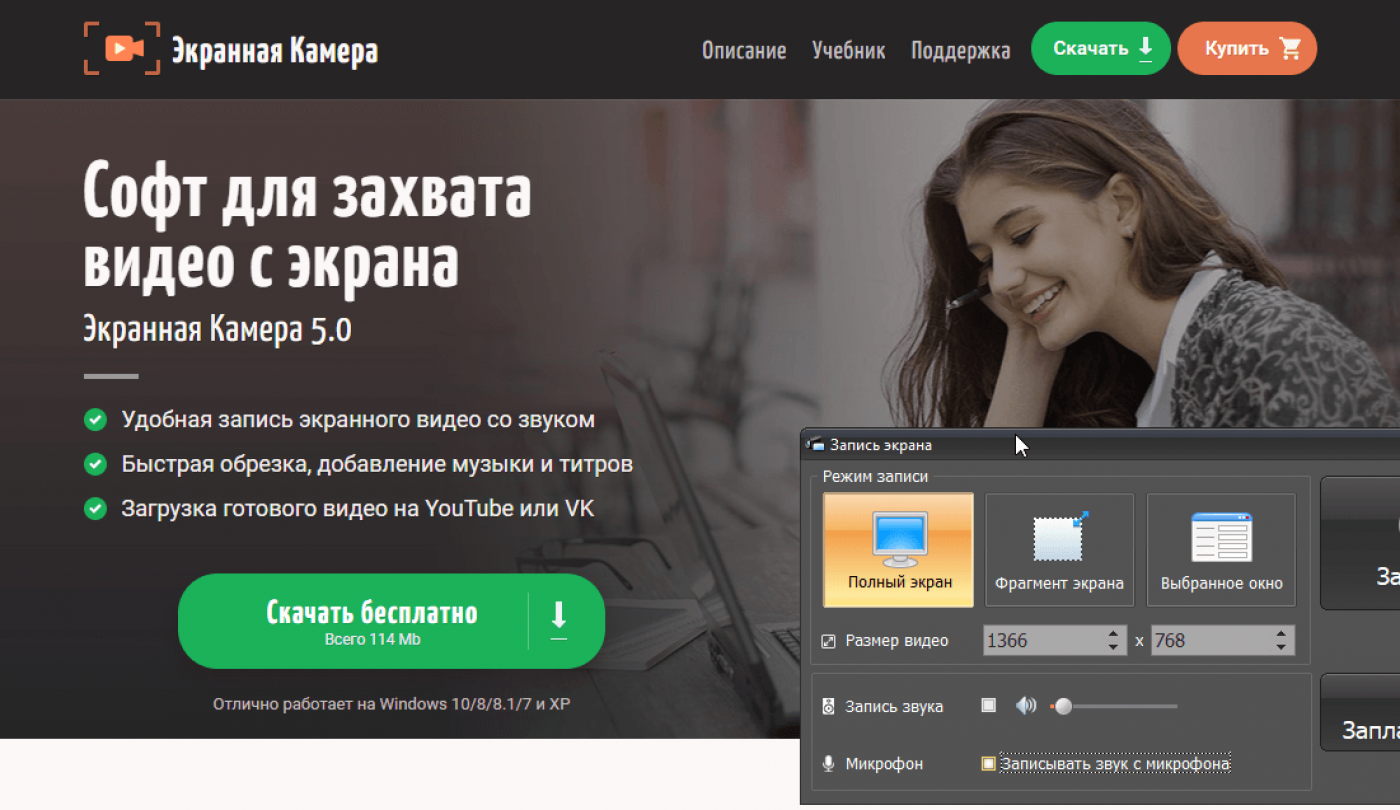Click the Размер видео resize icon
This screenshot has width=1400, height=810.
[828, 641]
